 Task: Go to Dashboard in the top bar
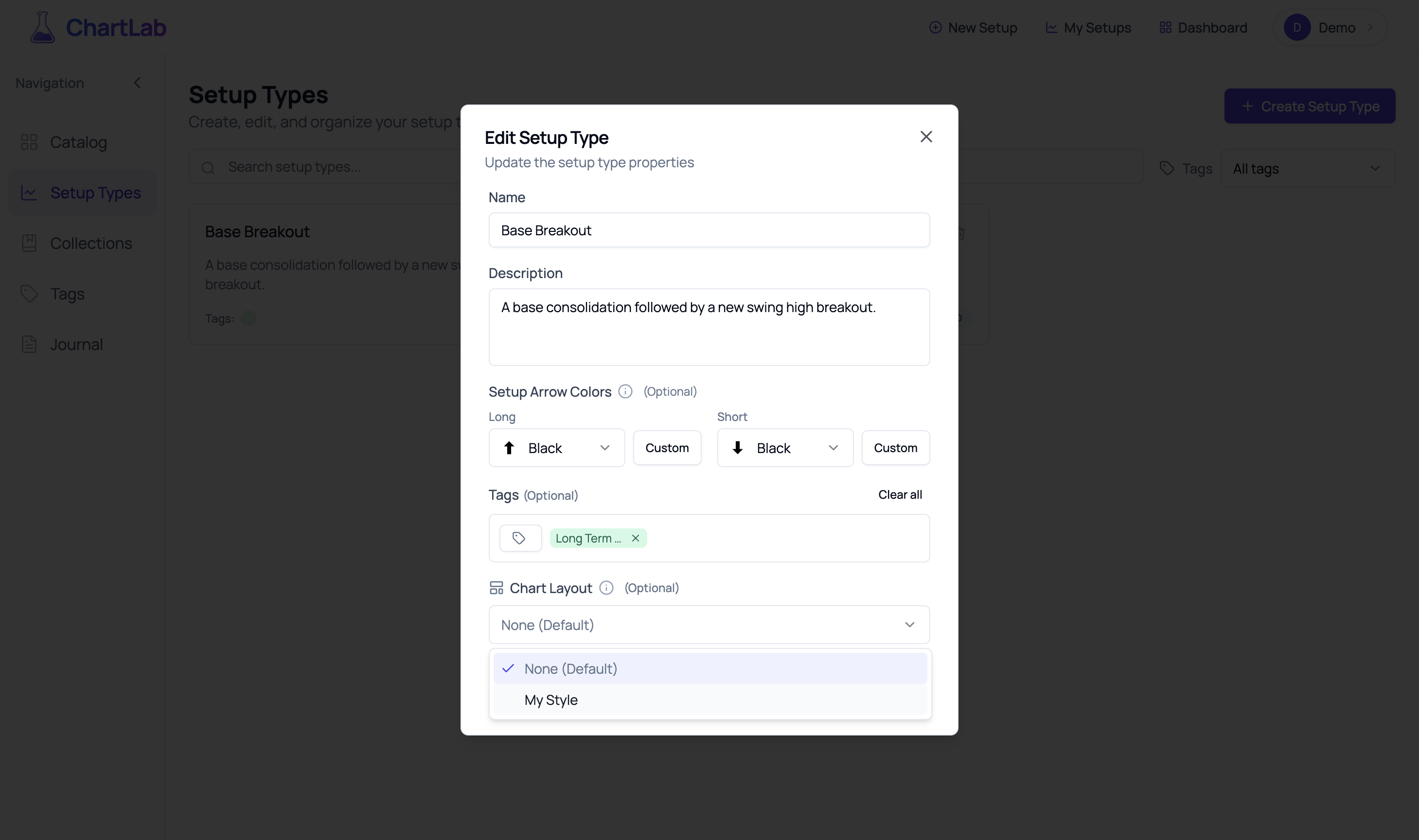(x=1203, y=27)
